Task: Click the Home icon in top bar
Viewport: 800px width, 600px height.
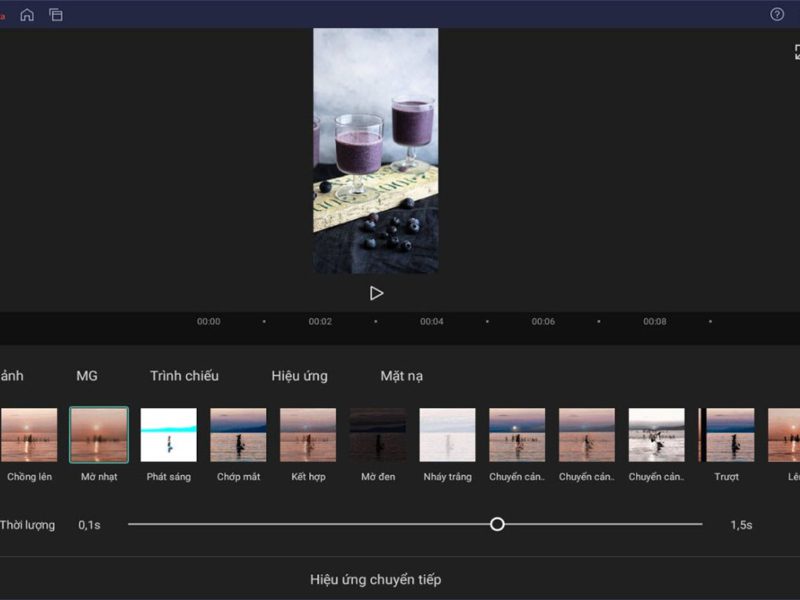Action: point(27,15)
